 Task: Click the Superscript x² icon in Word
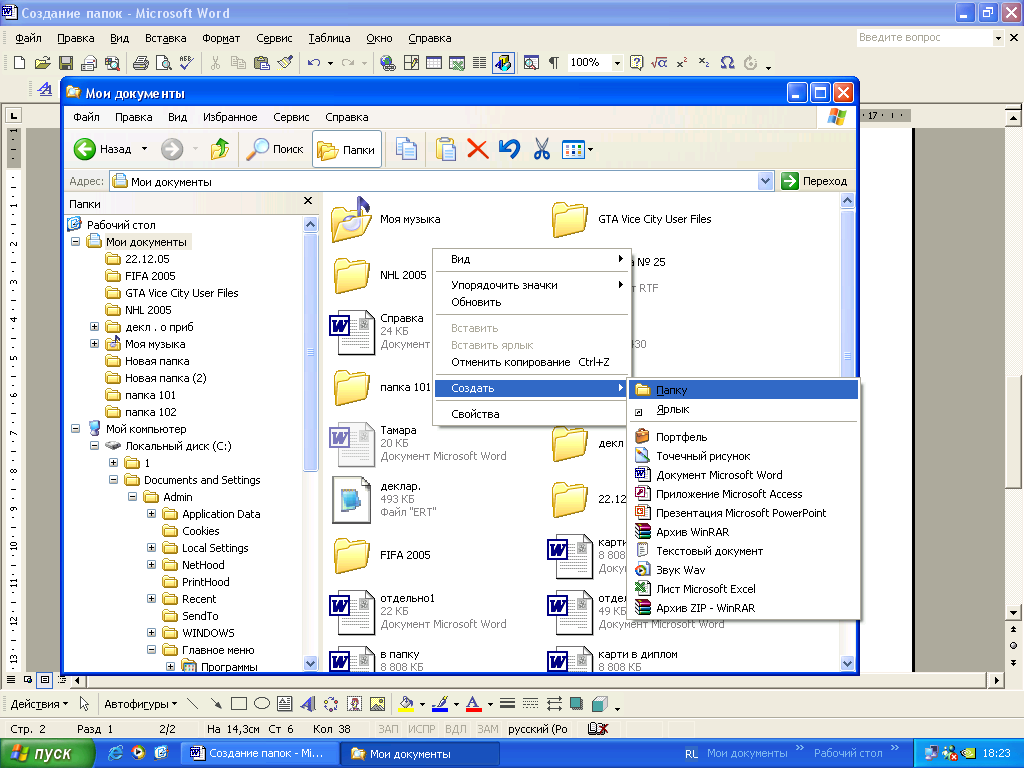pyautogui.click(x=682, y=63)
